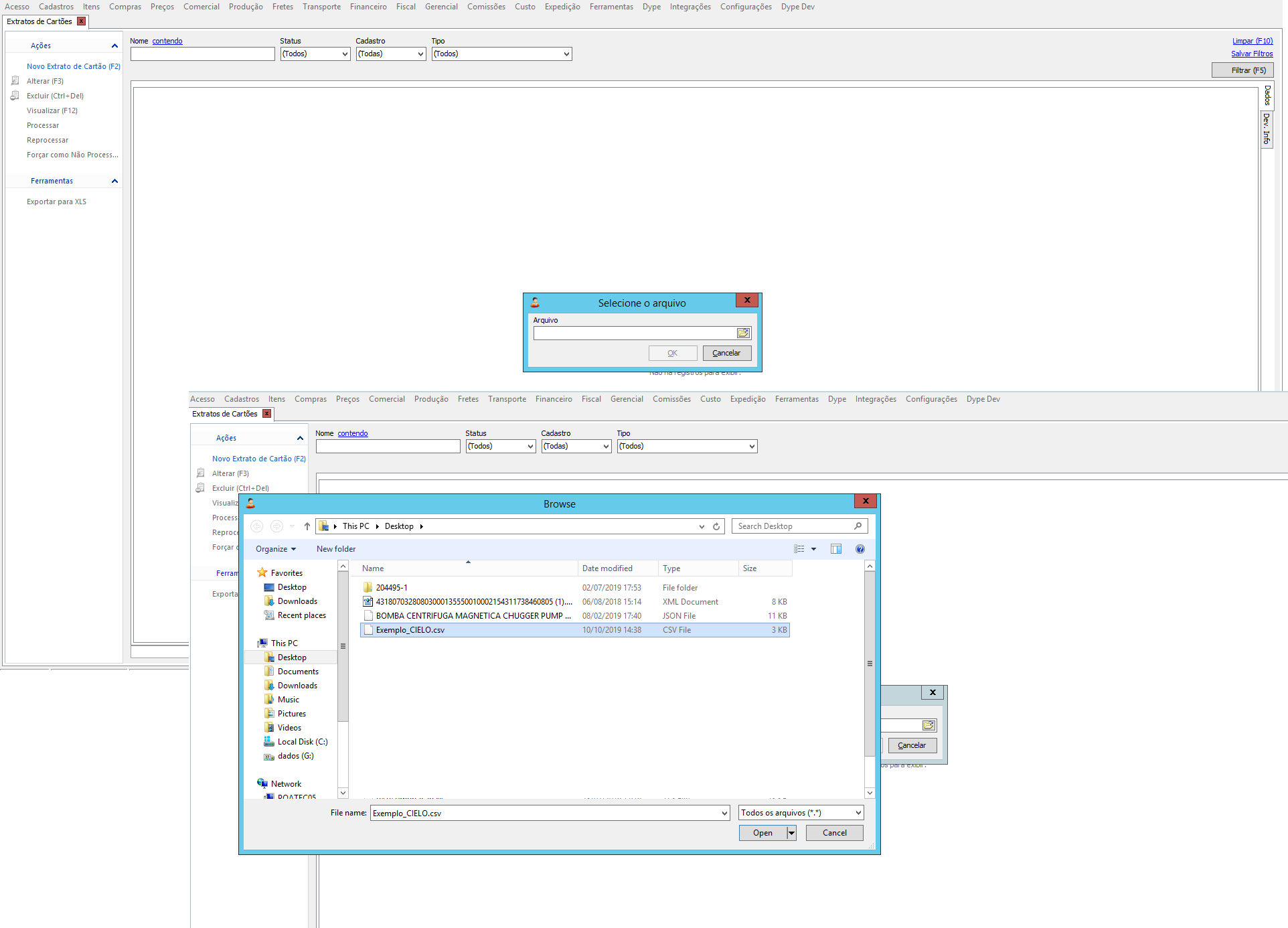This screenshot has height=928, width=1288.
Task: Collapse the Ferramentas section in the topmost sidebar
Action: coord(114,181)
